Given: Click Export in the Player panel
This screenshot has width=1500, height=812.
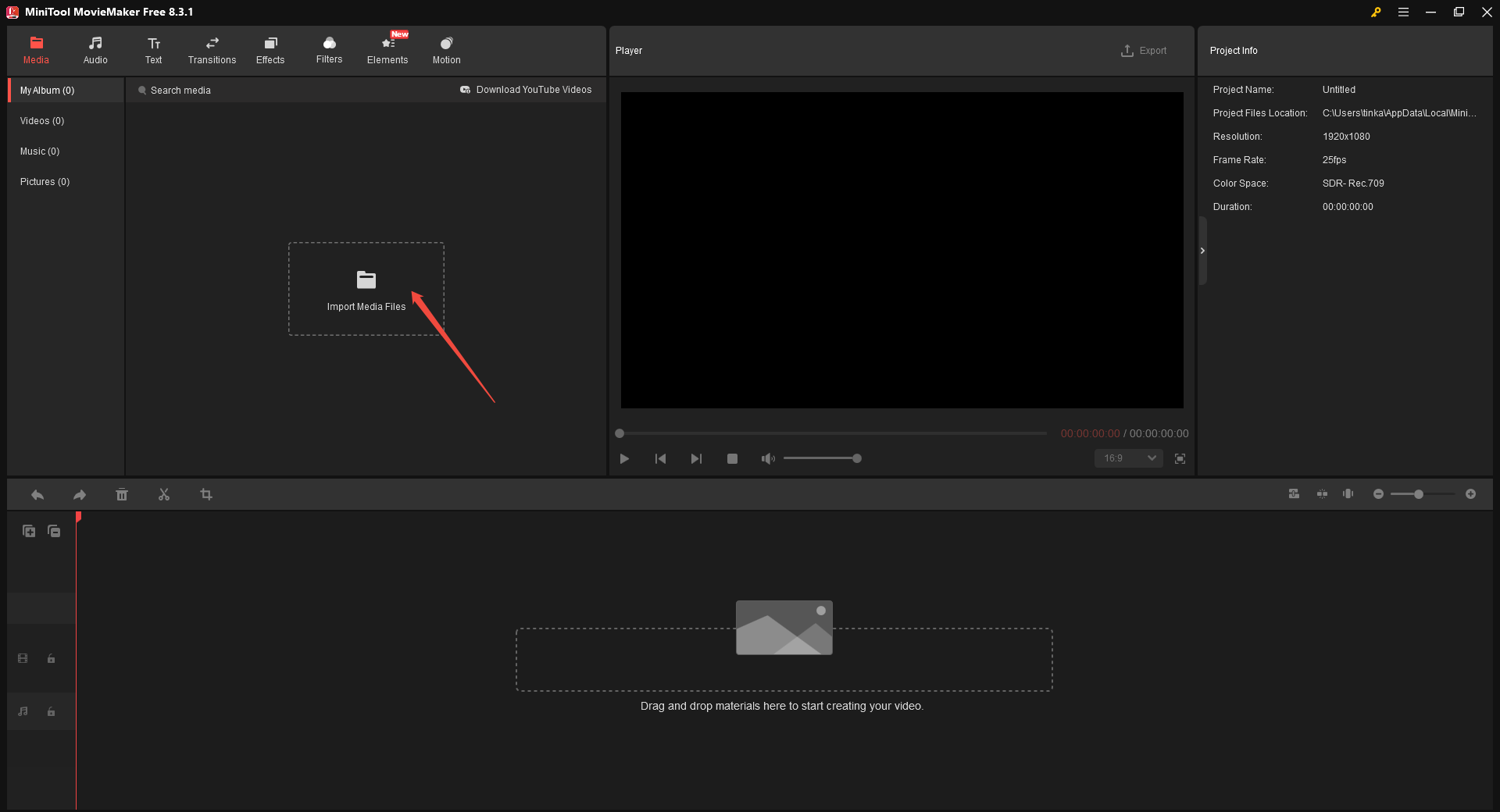Looking at the screenshot, I should pyautogui.click(x=1145, y=50).
